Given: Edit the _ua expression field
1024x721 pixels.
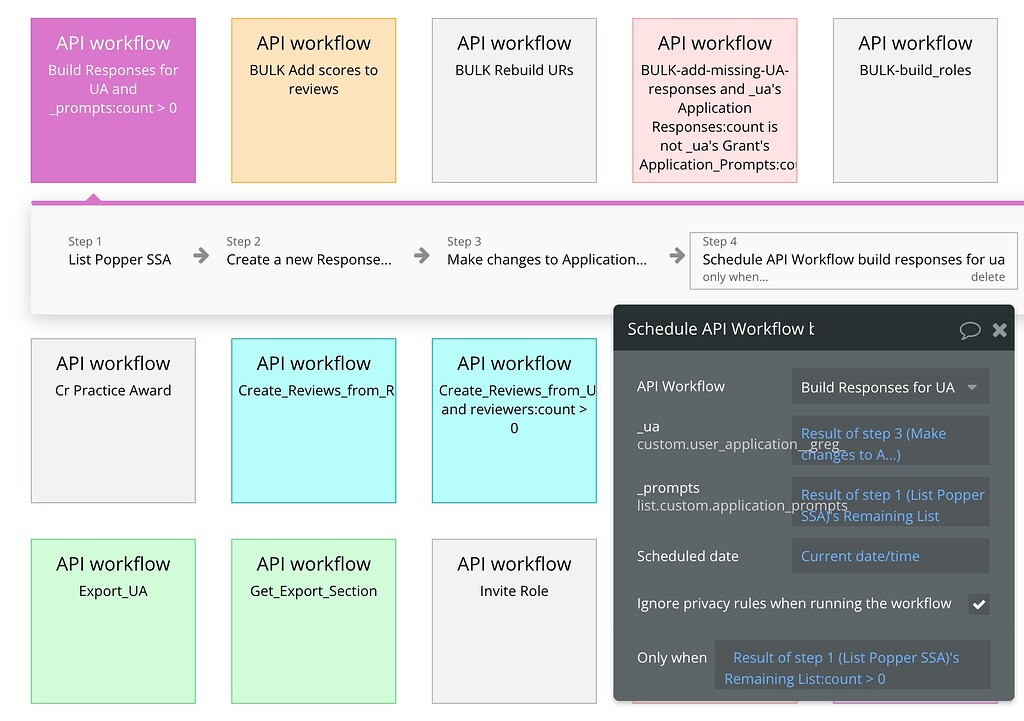Looking at the screenshot, I should coord(889,444).
